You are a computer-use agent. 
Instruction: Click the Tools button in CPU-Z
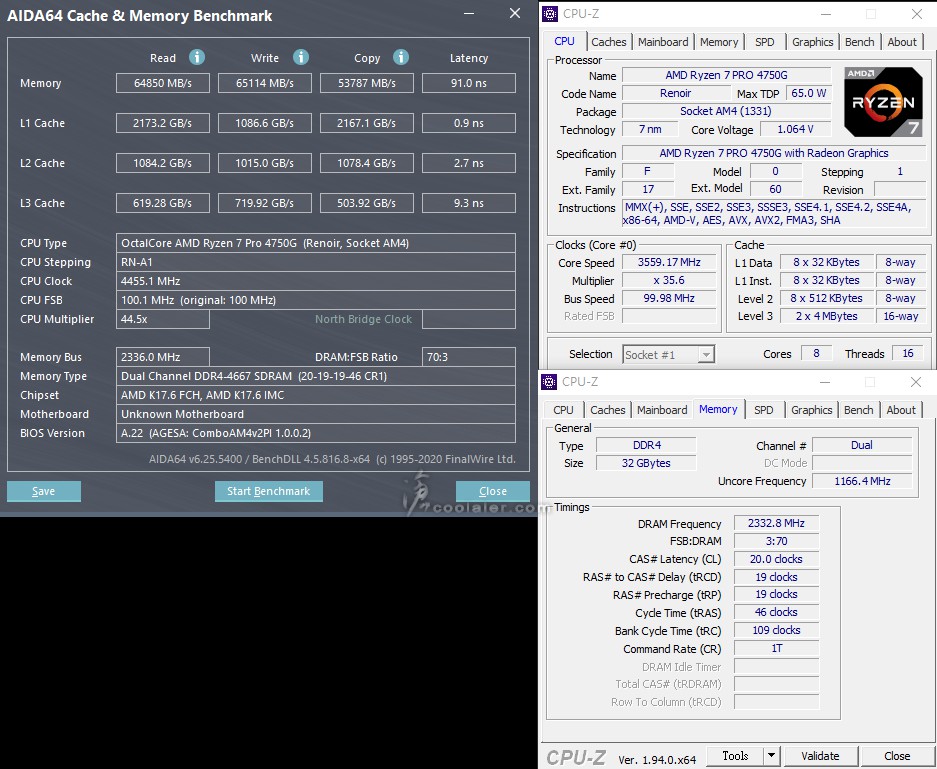click(x=736, y=756)
